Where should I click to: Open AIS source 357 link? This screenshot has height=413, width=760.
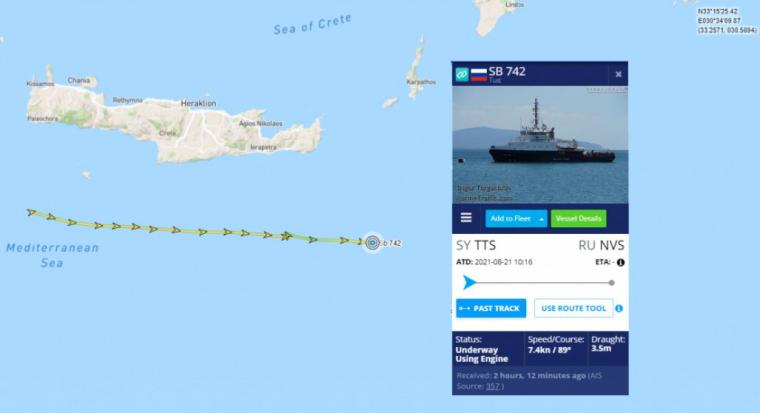493,386
